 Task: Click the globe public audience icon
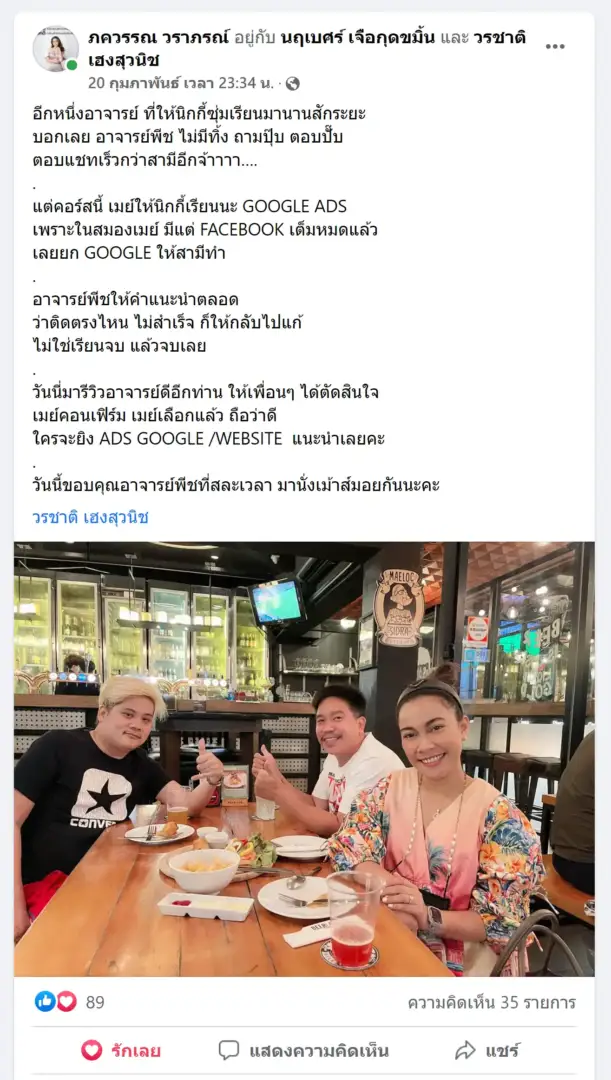(293, 84)
